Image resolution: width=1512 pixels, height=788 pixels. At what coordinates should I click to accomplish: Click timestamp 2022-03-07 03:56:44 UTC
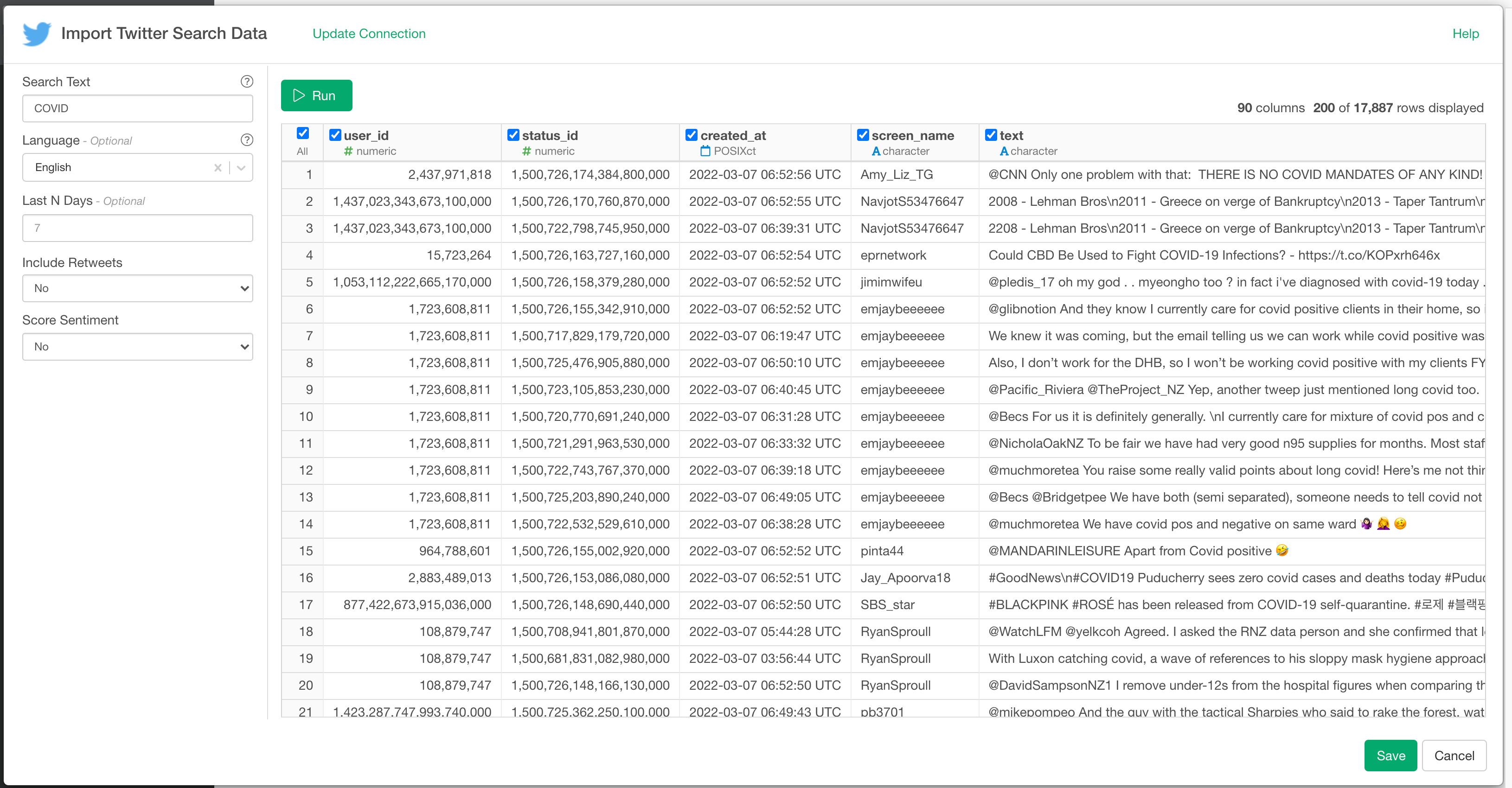765,658
